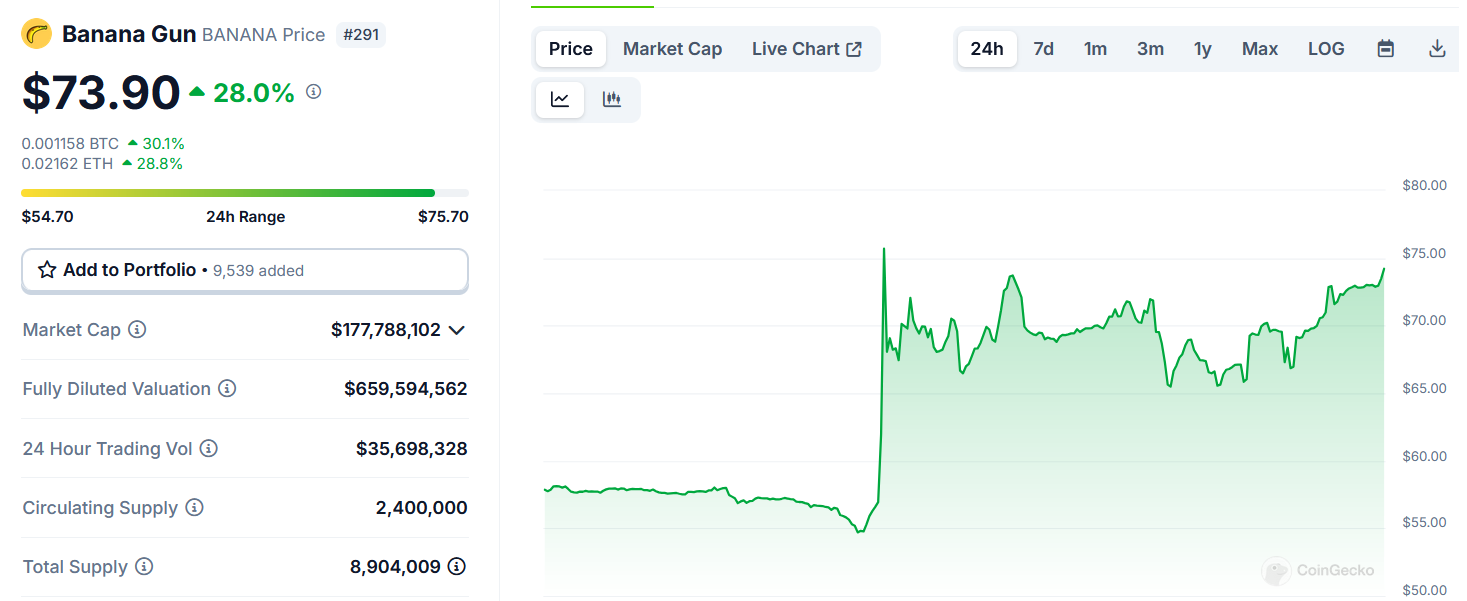Open the Live Chart external link
Screen dimensions: 1467x601
click(807, 49)
